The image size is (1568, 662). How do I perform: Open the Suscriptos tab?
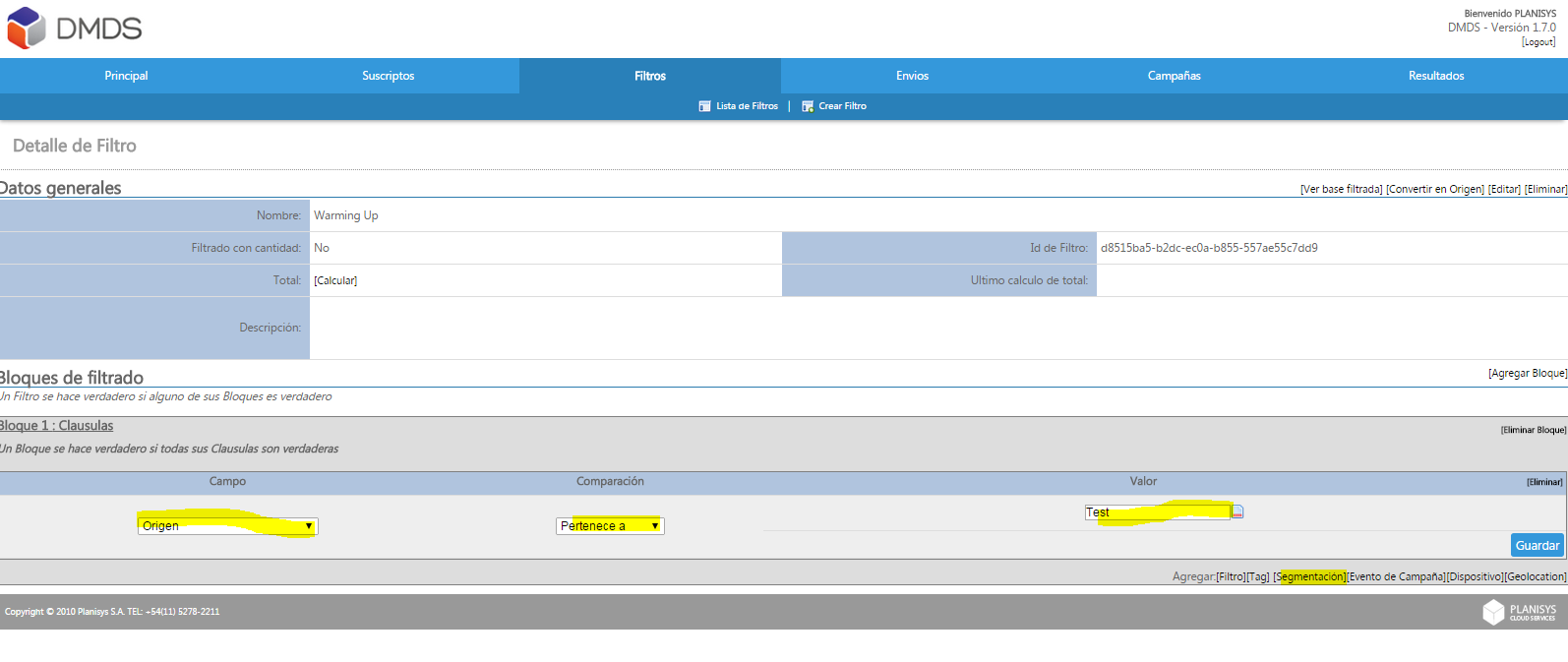(x=389, y=76)
